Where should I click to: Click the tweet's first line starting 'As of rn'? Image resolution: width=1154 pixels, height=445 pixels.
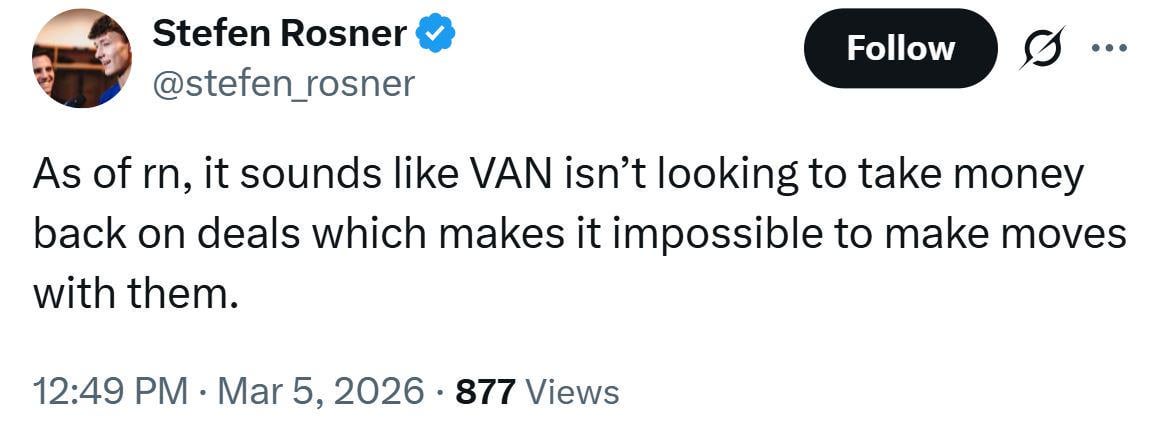[x=558, y=176]
